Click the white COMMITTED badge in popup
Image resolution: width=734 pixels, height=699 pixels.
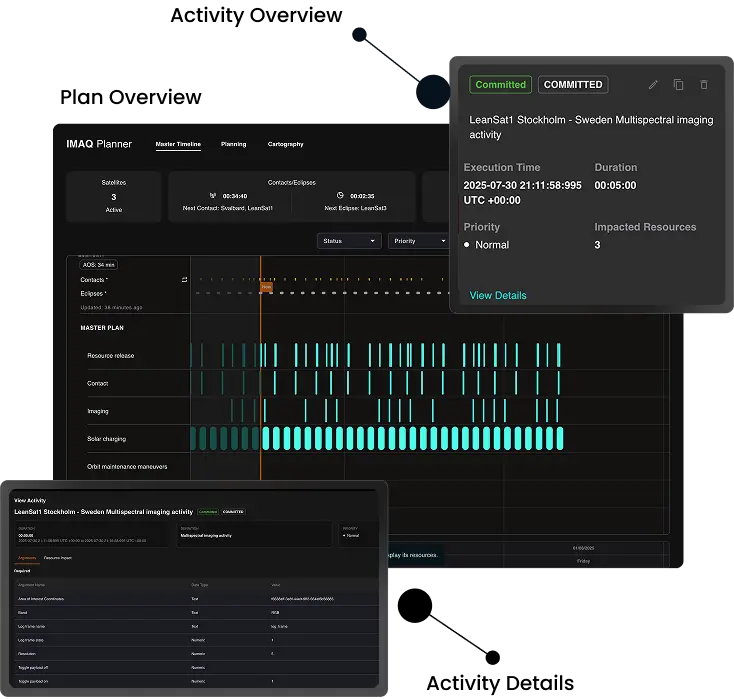573,85
